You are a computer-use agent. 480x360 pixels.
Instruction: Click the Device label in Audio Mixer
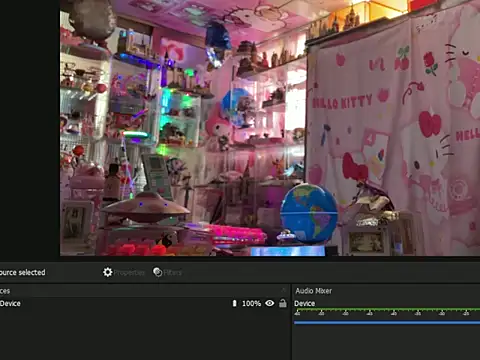tap(304, 303)
